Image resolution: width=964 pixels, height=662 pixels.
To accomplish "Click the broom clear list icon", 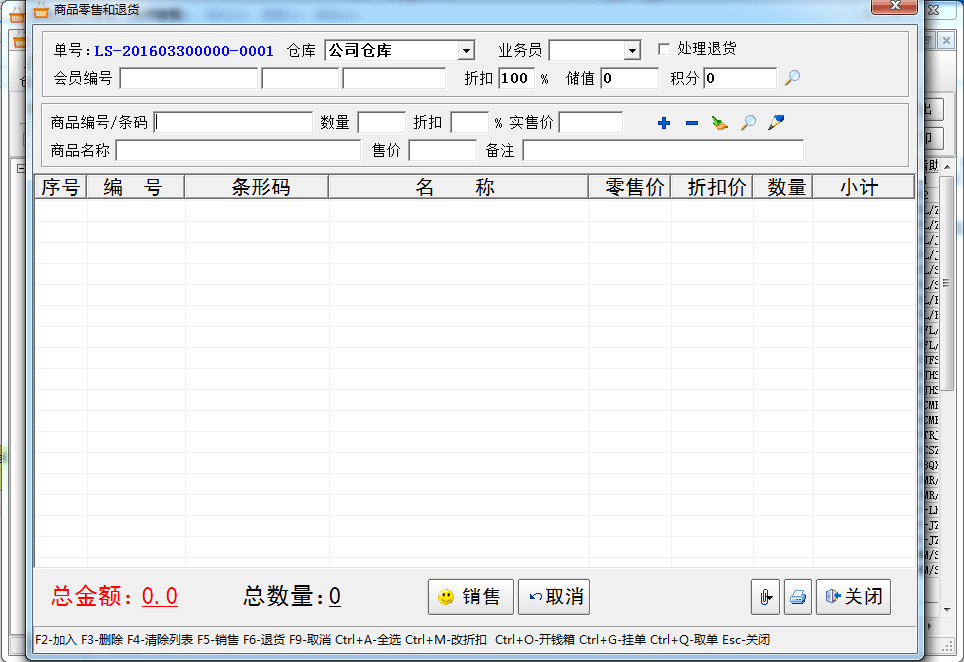I will point(719,123).
